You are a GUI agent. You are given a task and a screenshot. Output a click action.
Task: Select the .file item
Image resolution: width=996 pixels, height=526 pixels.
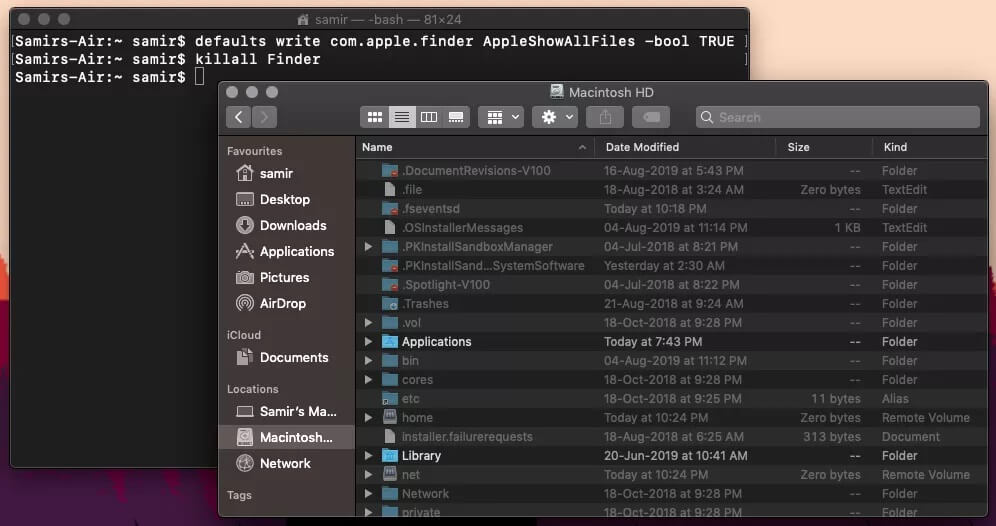point(671,190)
